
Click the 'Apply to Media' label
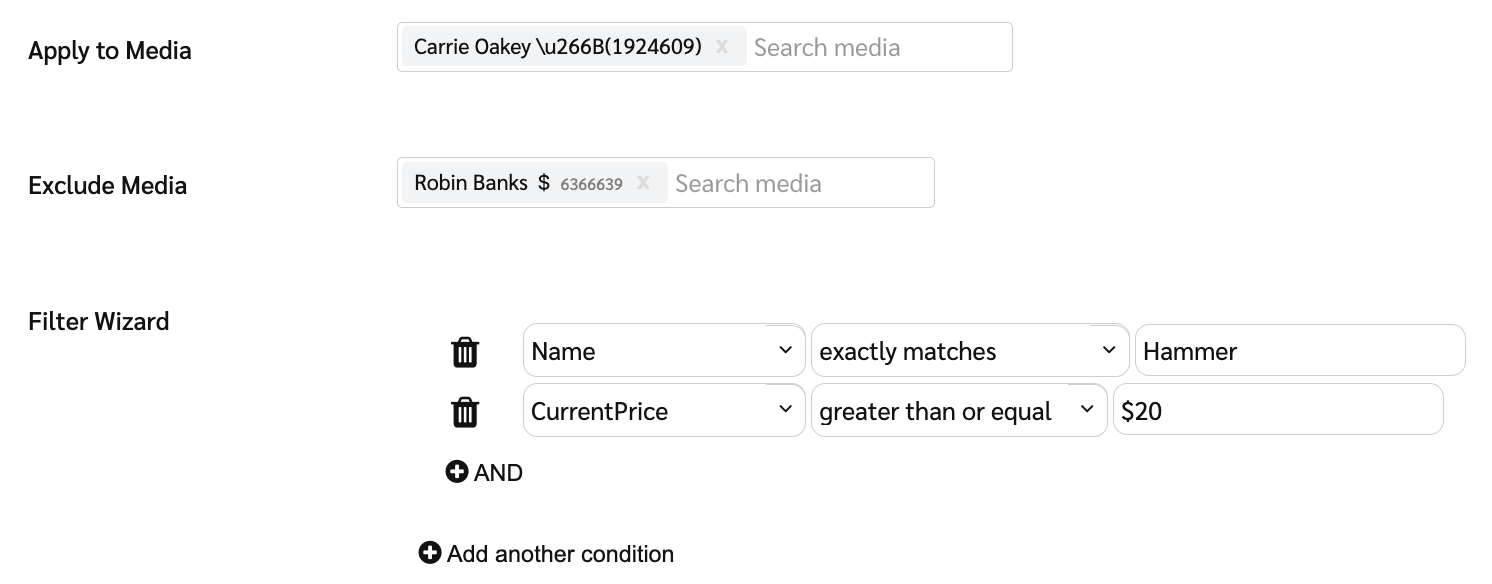pyautogui.click(x=110, y=51)
